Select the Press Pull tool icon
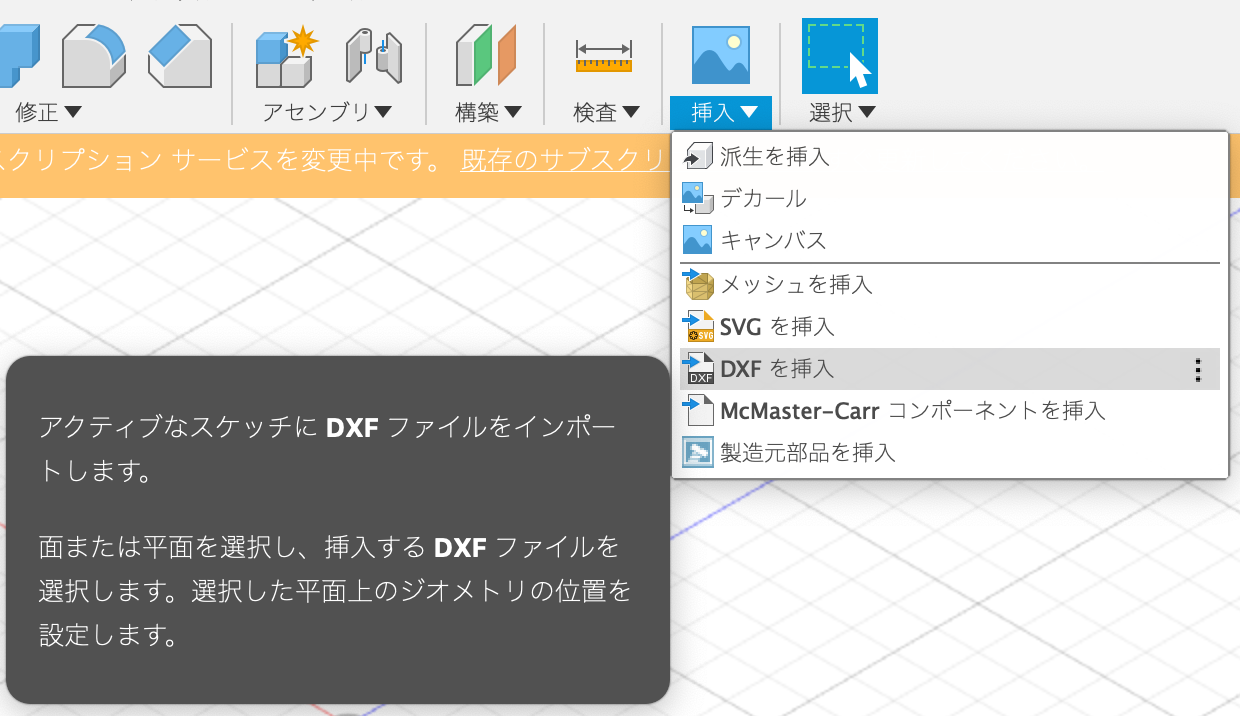 (20, 55)
